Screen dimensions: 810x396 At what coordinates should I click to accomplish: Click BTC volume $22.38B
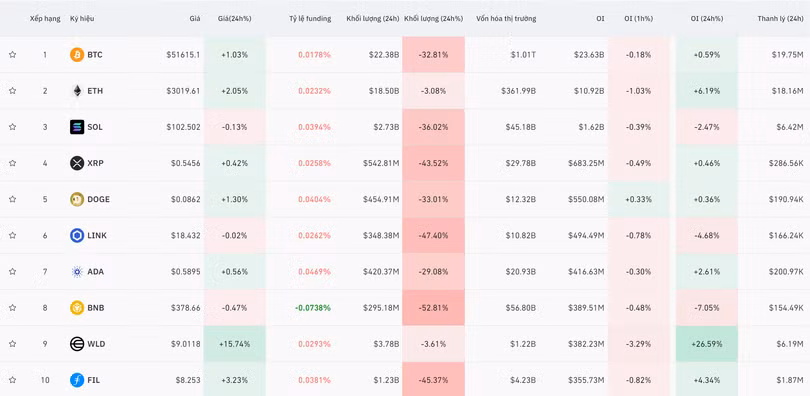pyautogui.click(x=383, y=55)
